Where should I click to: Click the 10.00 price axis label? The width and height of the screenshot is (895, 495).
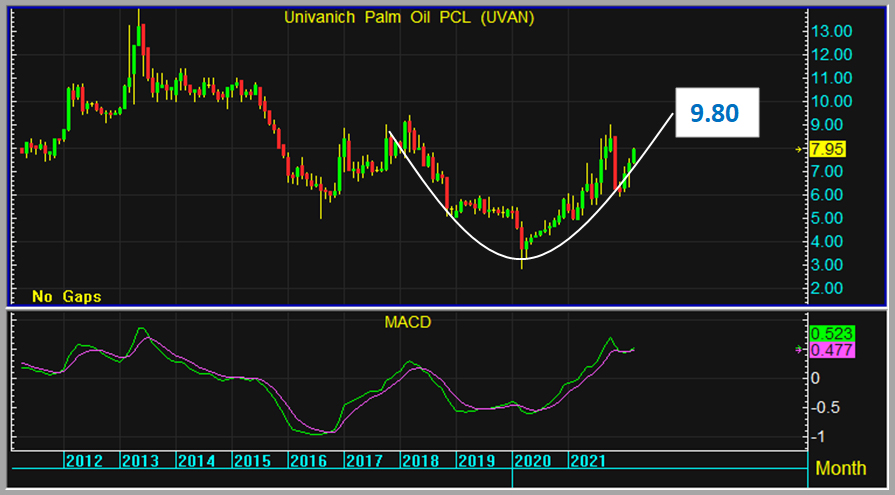(x=832, y=102)
